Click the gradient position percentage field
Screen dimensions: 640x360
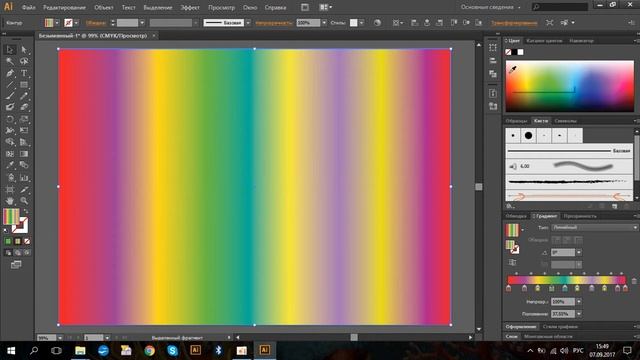(x=563, y=314)
